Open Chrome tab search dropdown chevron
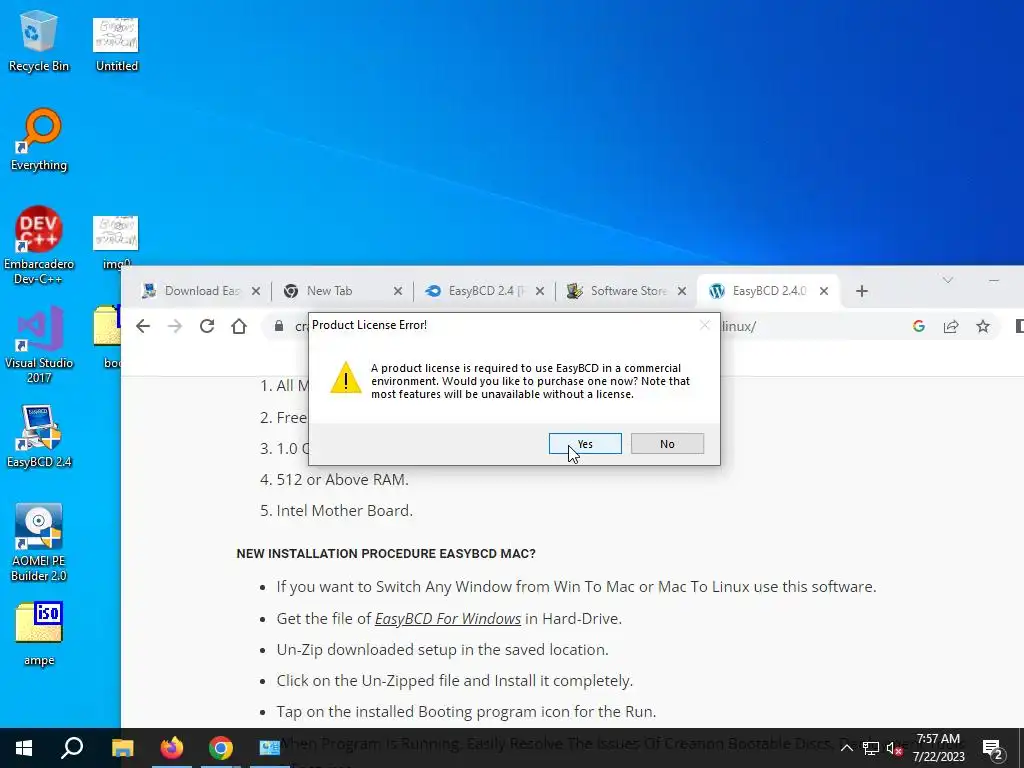 pos(948,280)
